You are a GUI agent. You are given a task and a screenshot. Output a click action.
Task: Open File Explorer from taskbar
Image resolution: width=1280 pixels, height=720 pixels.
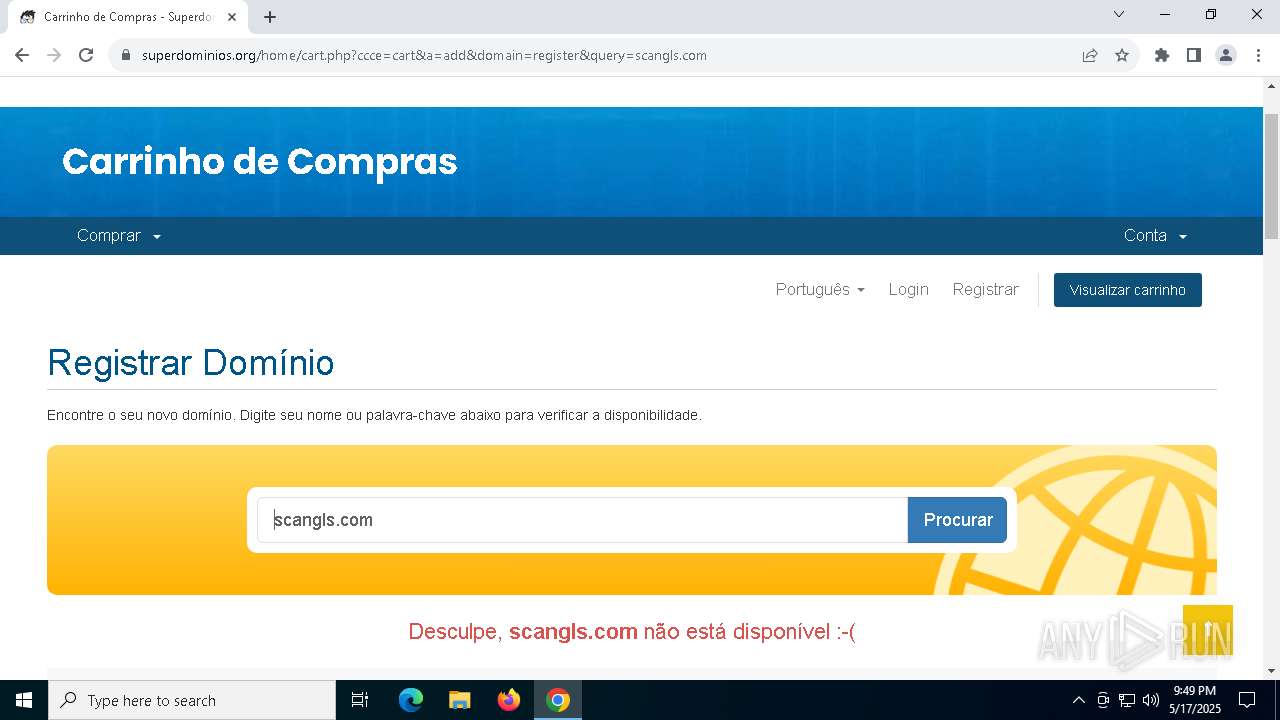pos(459,700)
